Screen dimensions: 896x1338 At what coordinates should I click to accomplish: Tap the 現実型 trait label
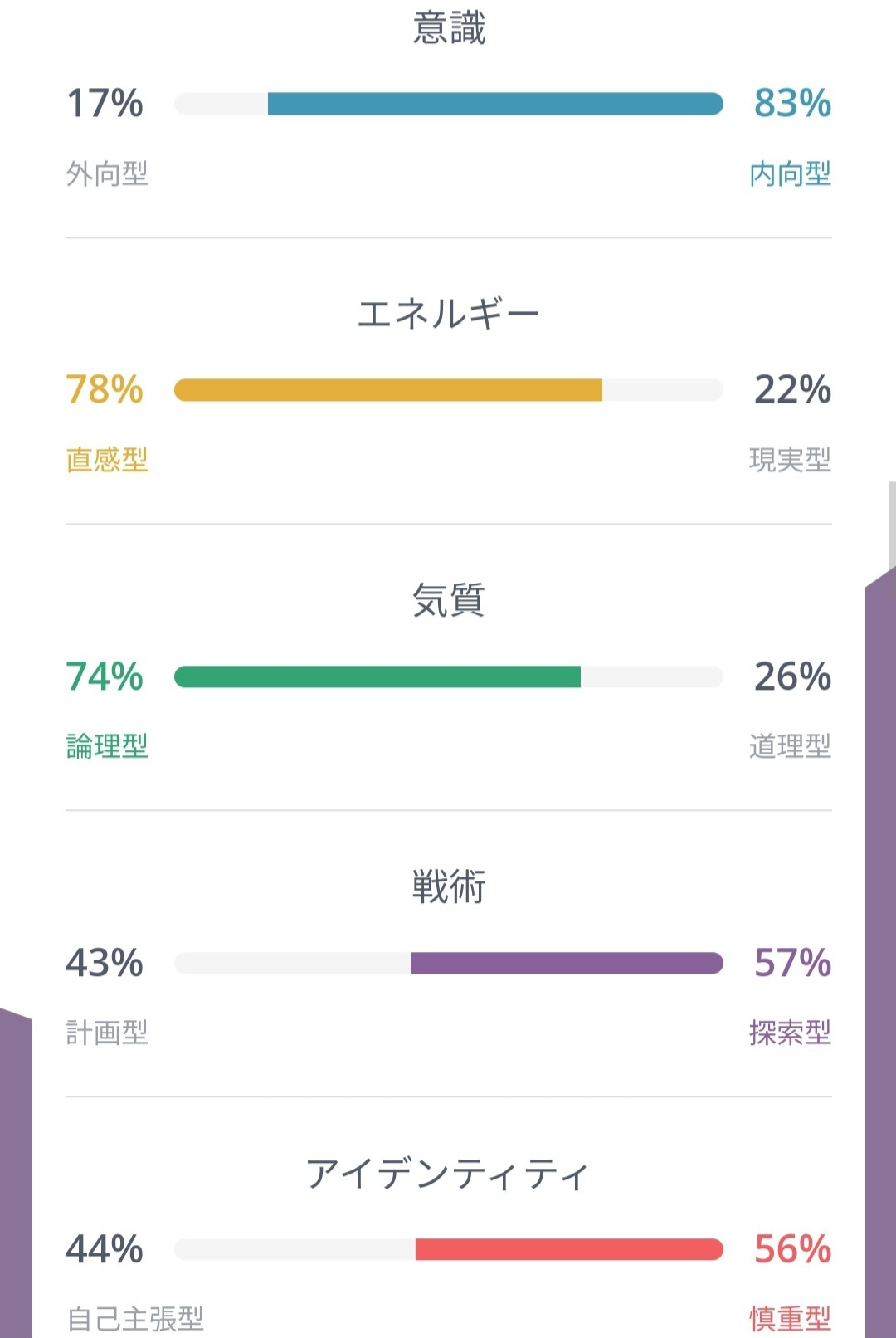click(x=790, y=460)
